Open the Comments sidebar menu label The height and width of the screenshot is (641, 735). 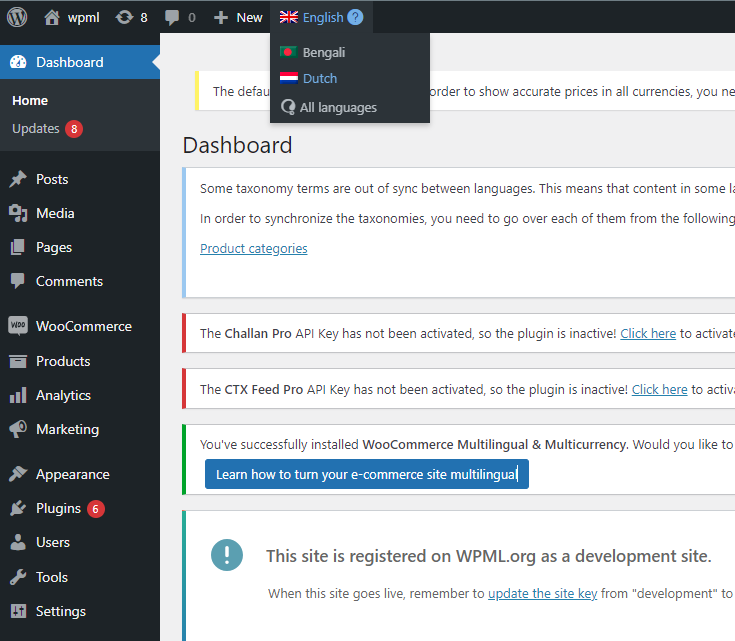(69, 281)
